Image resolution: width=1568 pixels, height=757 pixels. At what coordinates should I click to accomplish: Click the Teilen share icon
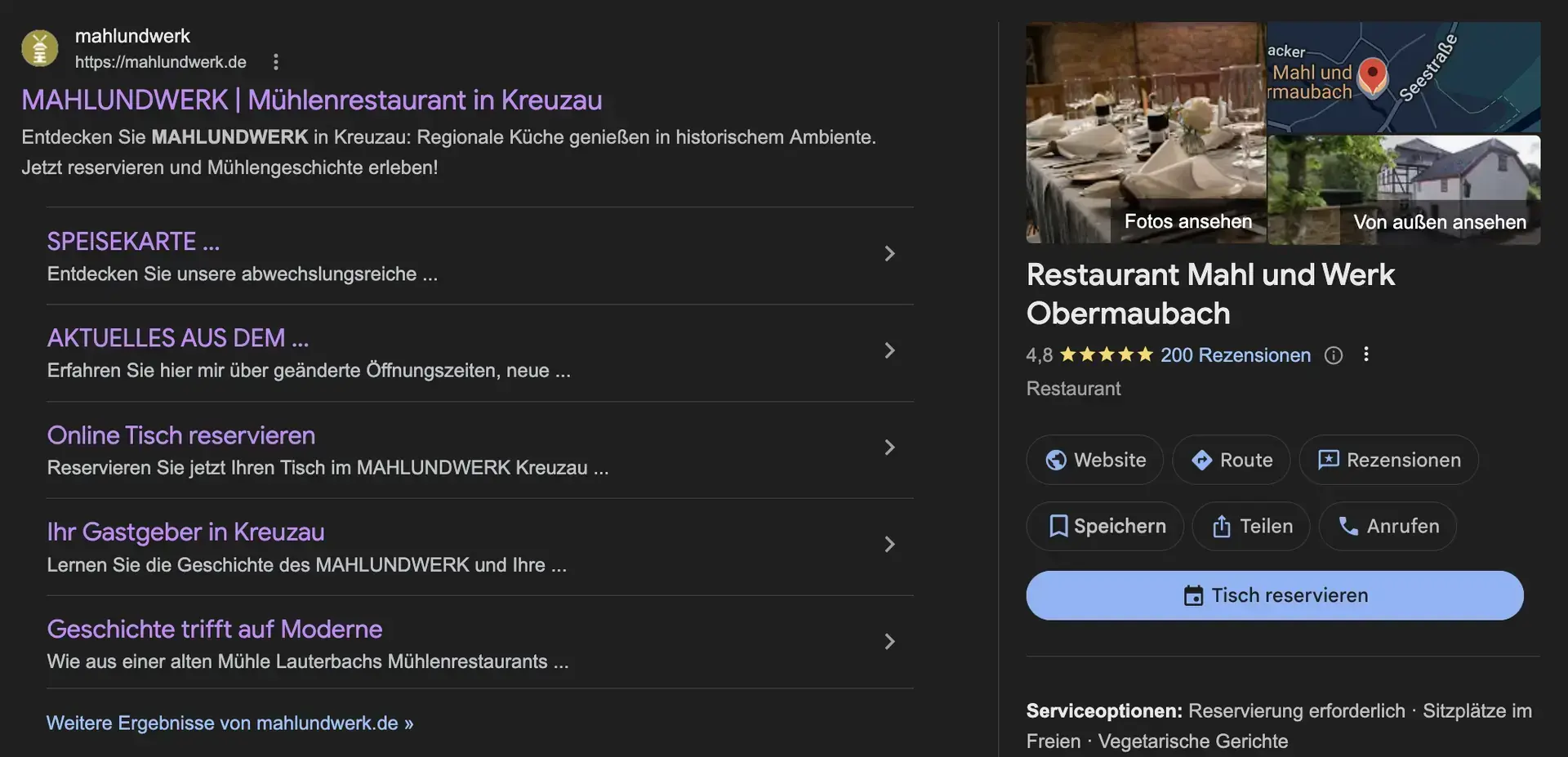pos(1220,526)
